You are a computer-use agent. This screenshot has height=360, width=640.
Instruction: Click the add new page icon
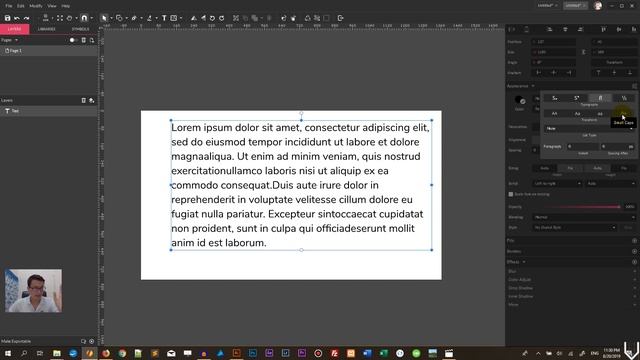pyautogui.click(x=92, y=40)
